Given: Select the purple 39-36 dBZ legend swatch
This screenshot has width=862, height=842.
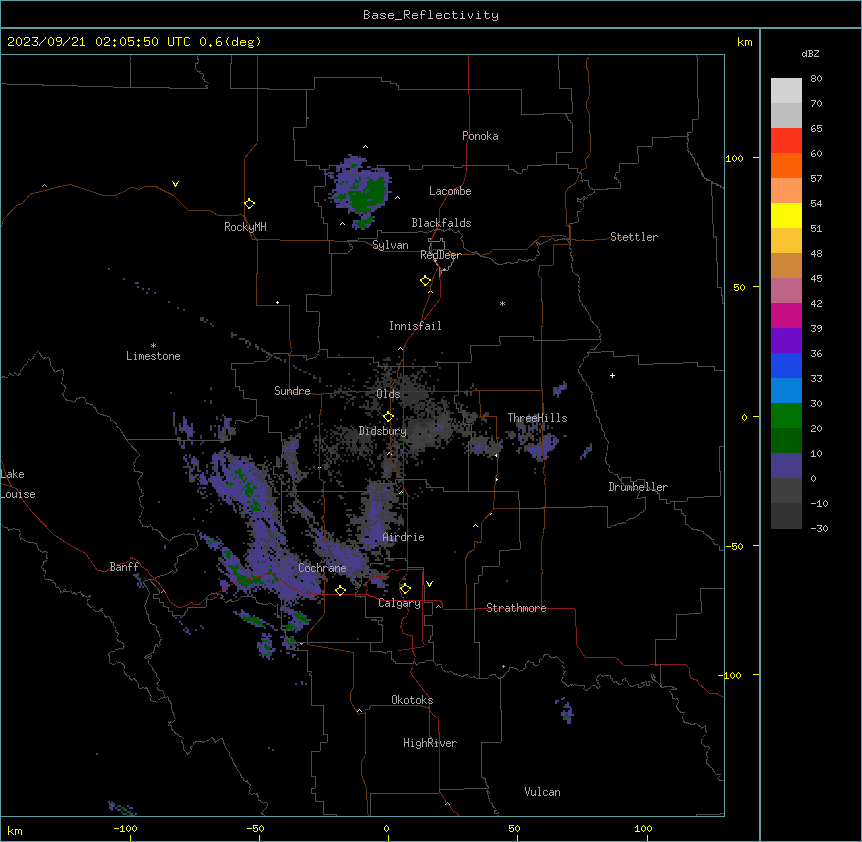Looking at the screenshot, I should [x=786, y=340].
